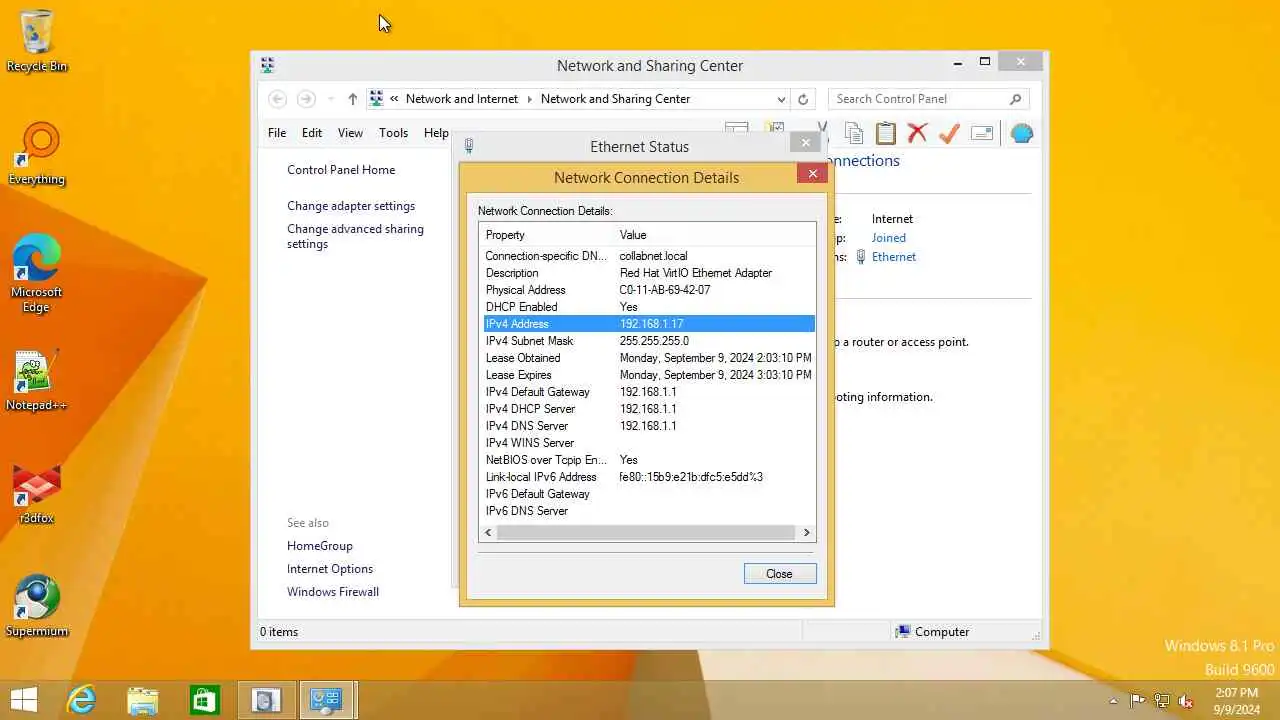The width and height of the screenshot is (1280, 720).
Task: Select the IPv4 Address row
Action: pos(649,324)
